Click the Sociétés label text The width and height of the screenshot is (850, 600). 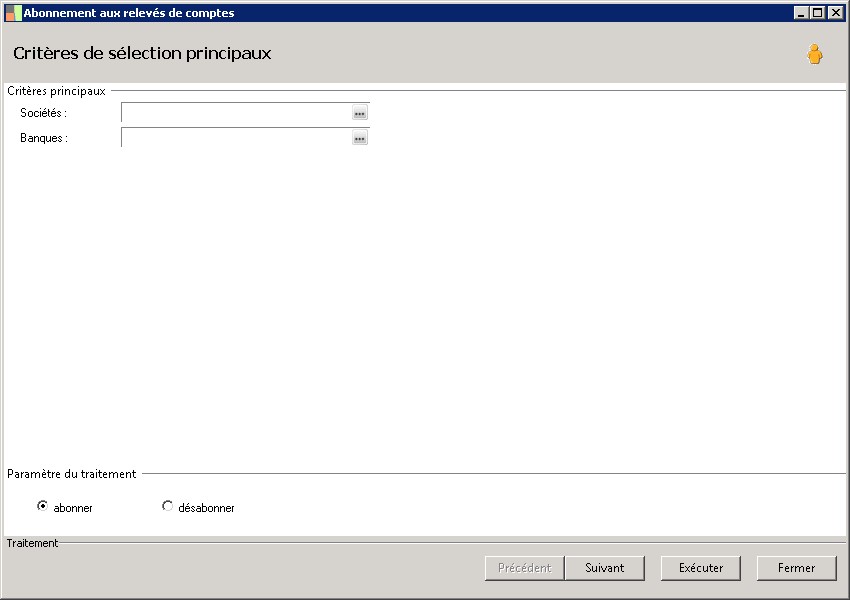coord(43,113)
